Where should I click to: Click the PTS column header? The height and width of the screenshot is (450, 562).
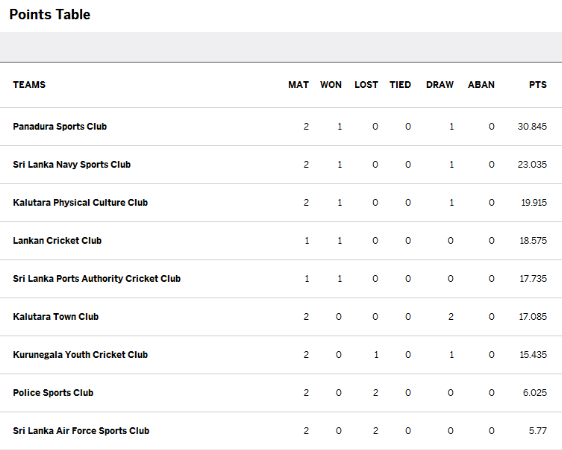click(538, 85)
